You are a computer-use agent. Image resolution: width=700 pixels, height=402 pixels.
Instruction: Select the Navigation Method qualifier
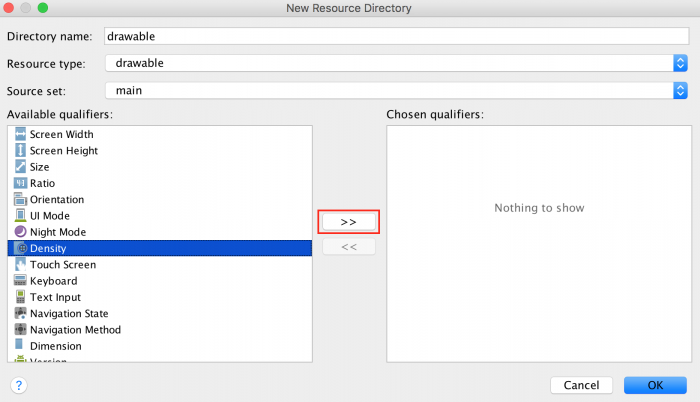(x=75, y=330)
